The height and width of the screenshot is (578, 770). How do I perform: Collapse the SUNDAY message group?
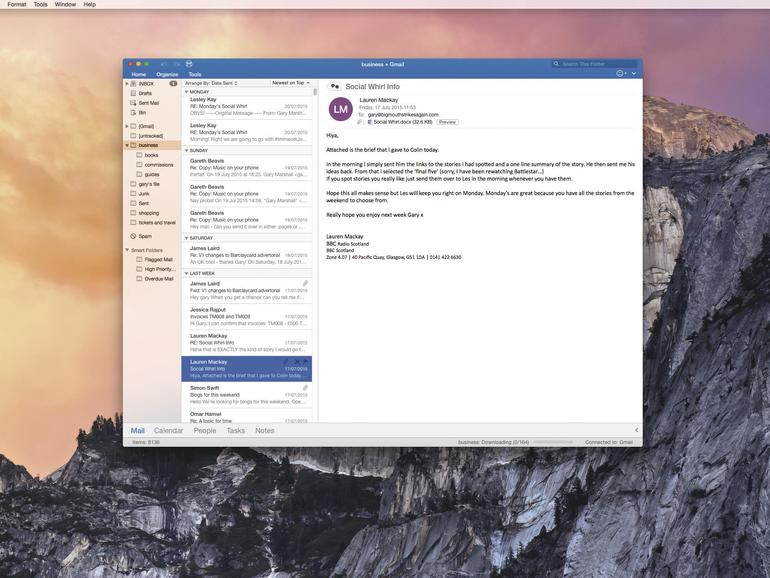[x=186, y=151]
